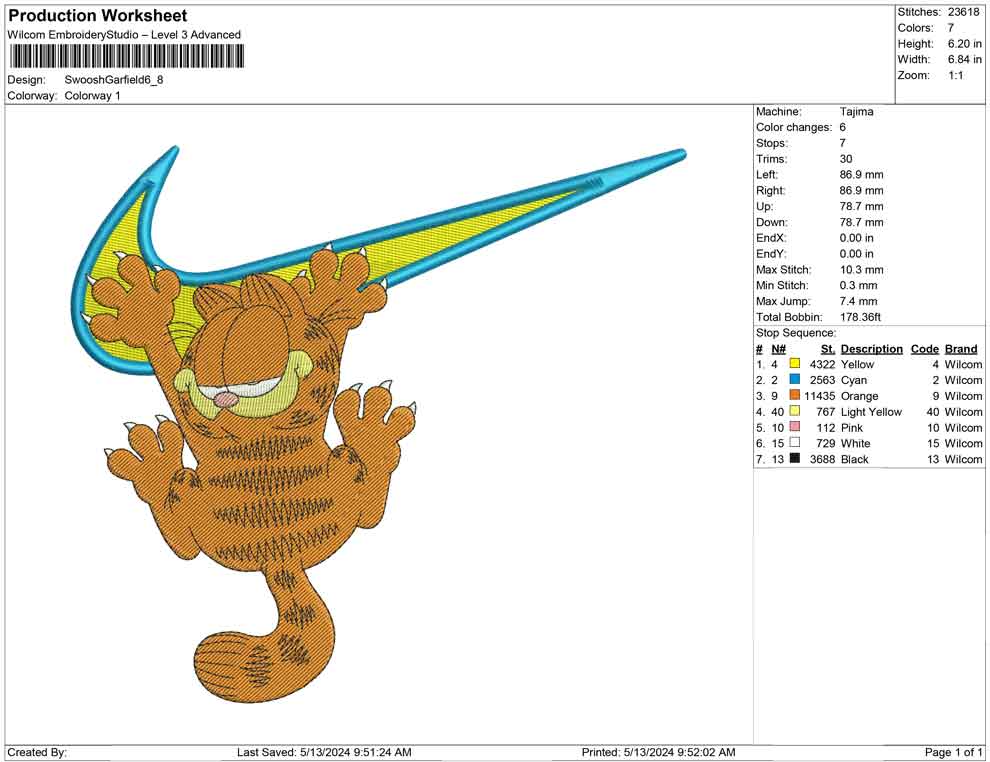
Task: Select the Colorway 1 text
Action: [x=92, y=96]
